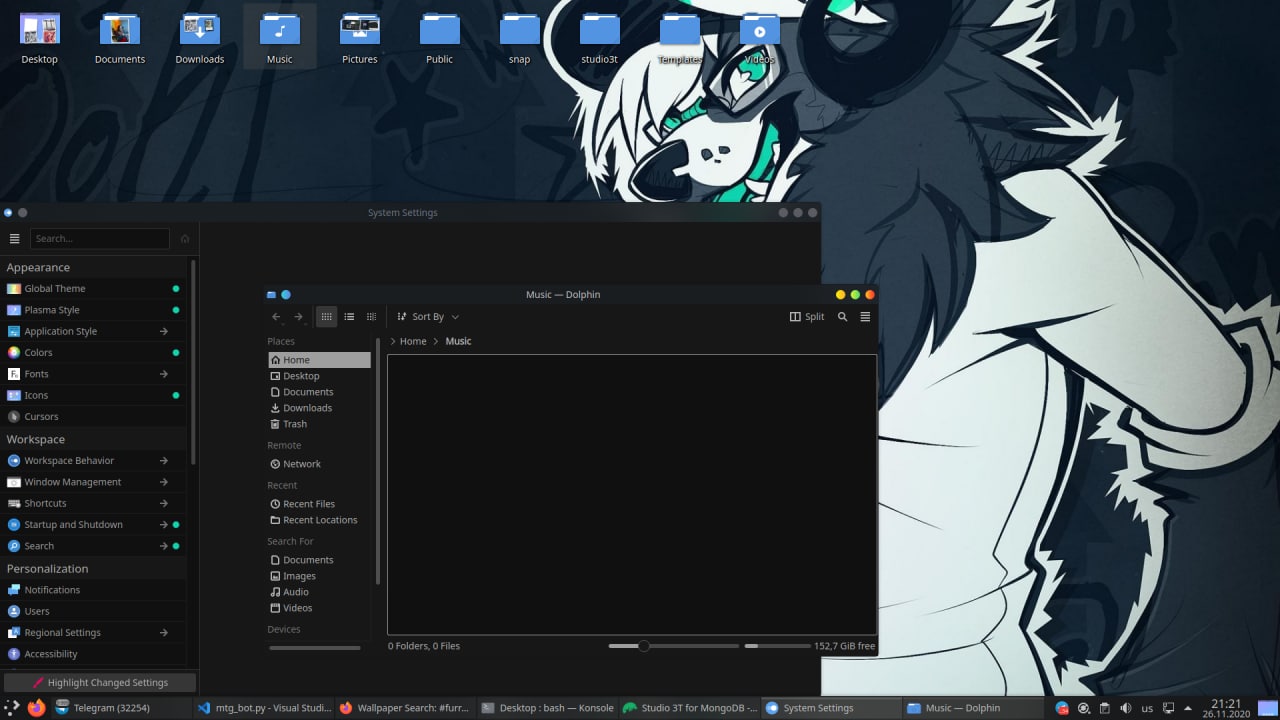This screenshot has height=720, width=1280.
Task: Open the Pictures folder on the desktop
Action: point(359,37)
